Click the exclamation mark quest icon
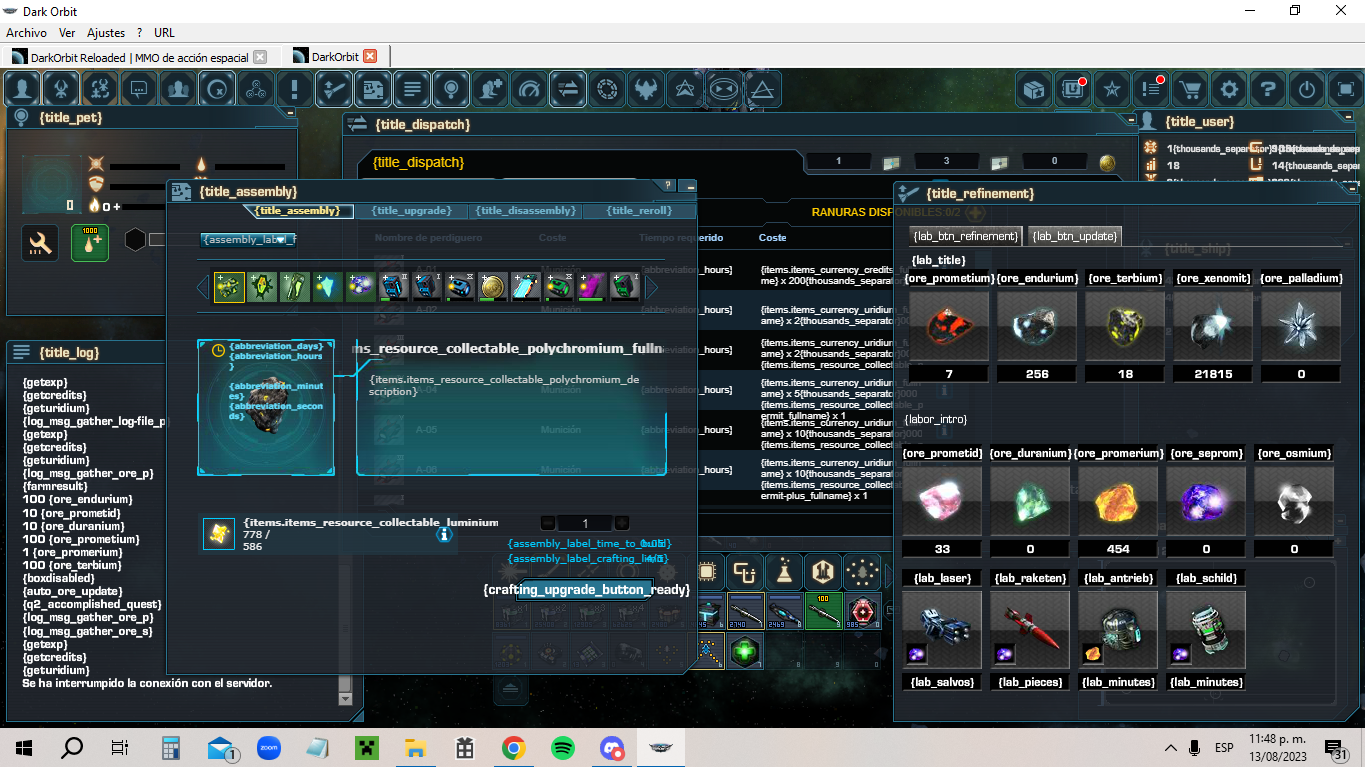1365x767 pixels. 295,89
